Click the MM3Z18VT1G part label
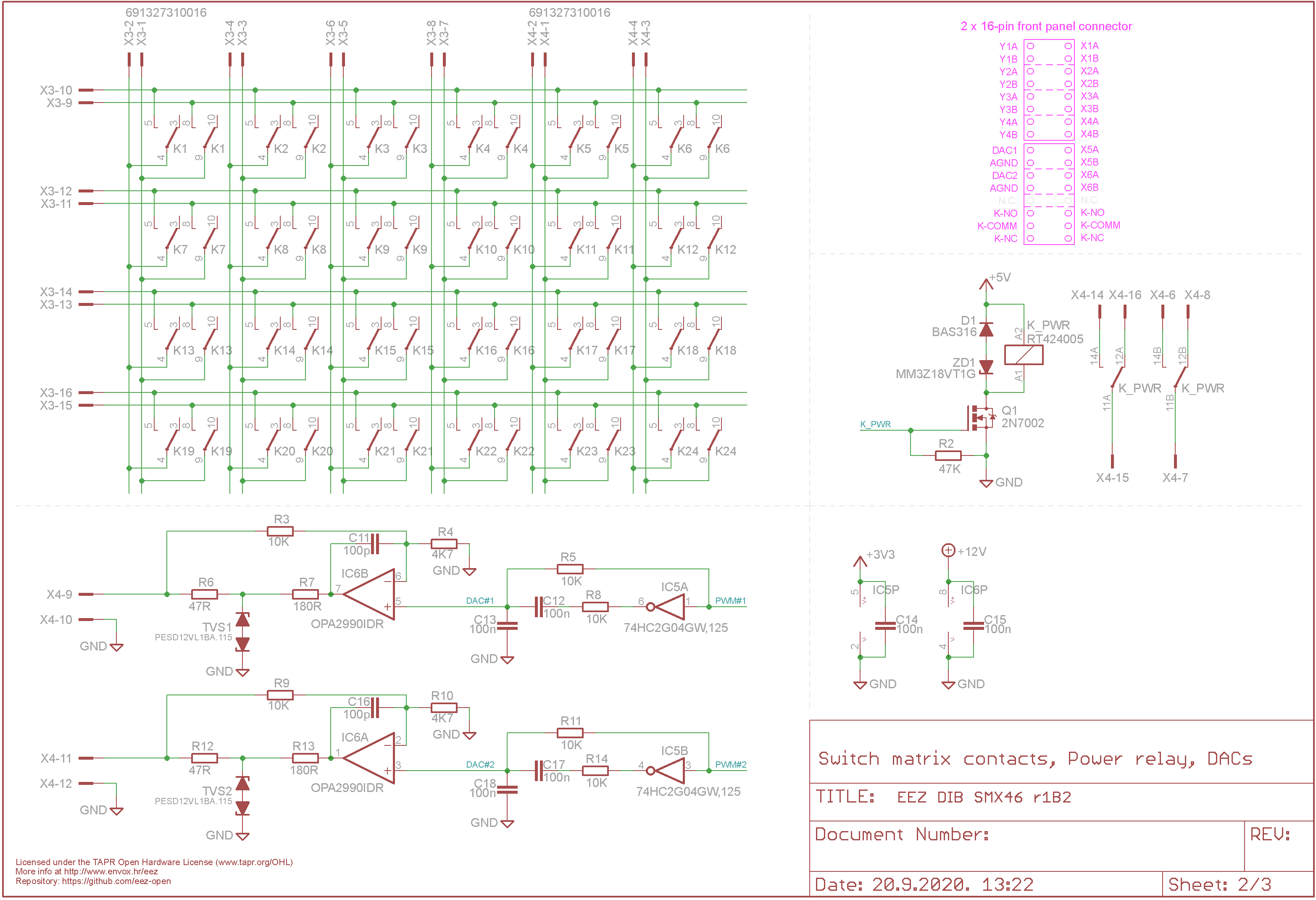 (935, 374)
